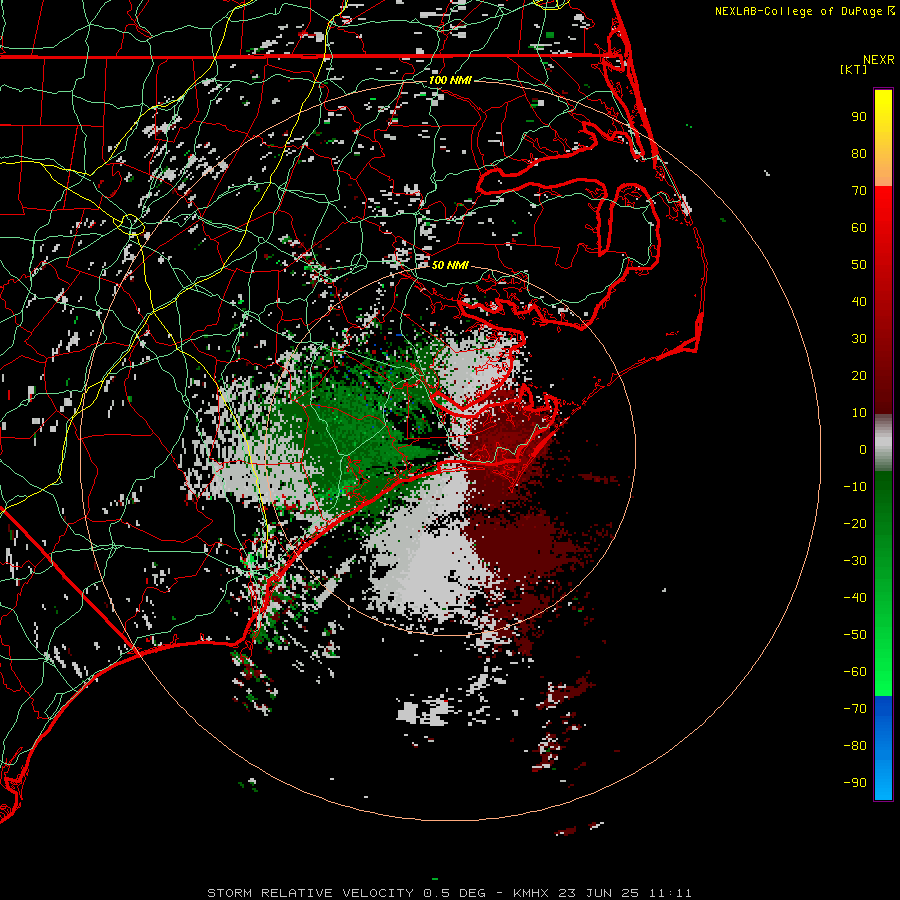Click the -30 value on velocity scale
Image resolution: width=900 pixels, height=900 pixels.
click(x=855, y=561)
